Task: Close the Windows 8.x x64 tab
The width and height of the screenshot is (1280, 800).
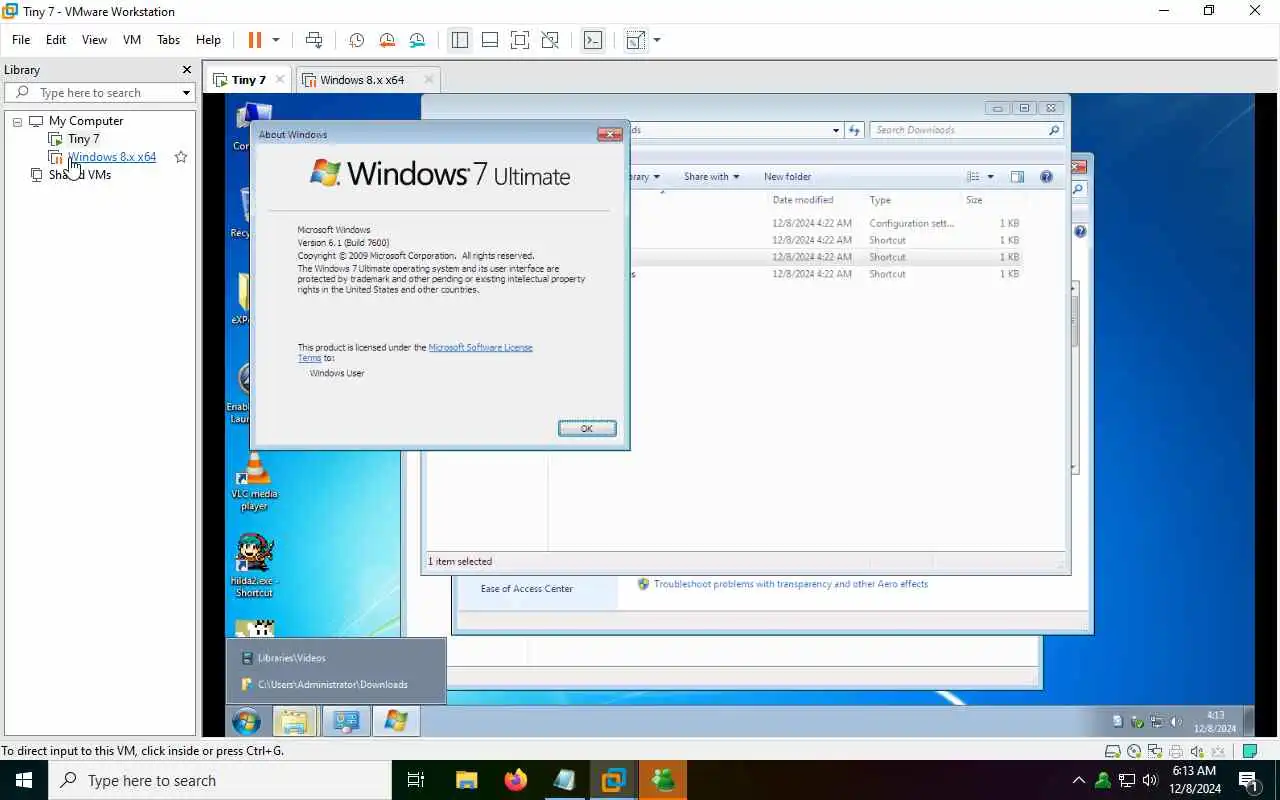Action: point(429,80)
